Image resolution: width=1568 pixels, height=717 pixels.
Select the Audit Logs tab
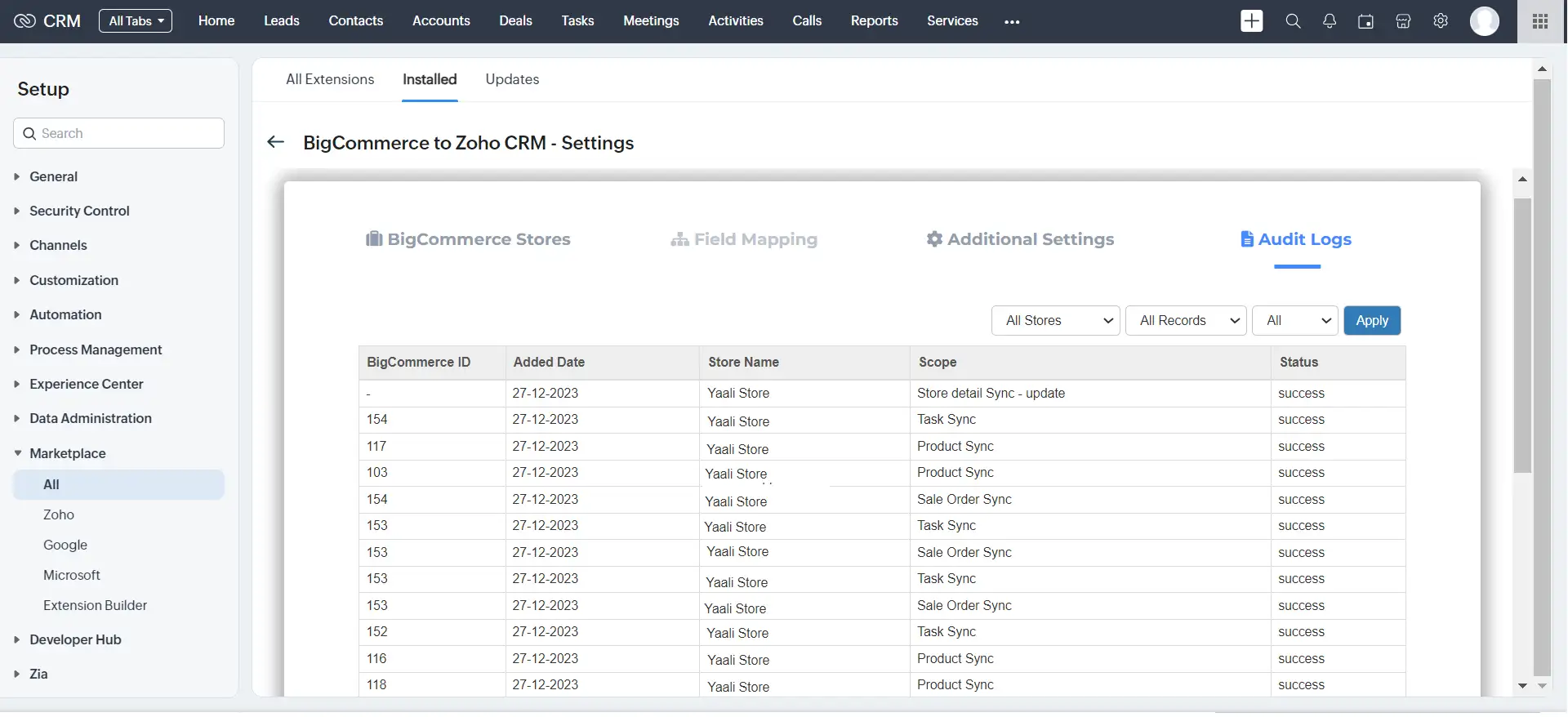[1296, 239]
